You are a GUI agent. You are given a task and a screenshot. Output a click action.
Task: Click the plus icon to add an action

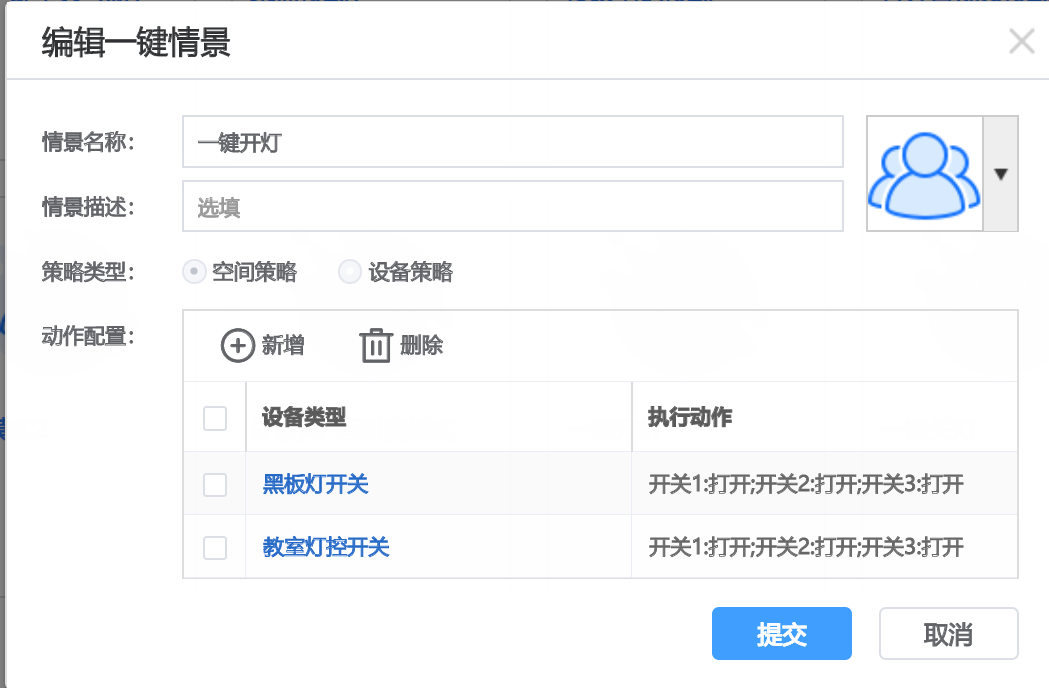pyautogui.click(x=238, y=346)
